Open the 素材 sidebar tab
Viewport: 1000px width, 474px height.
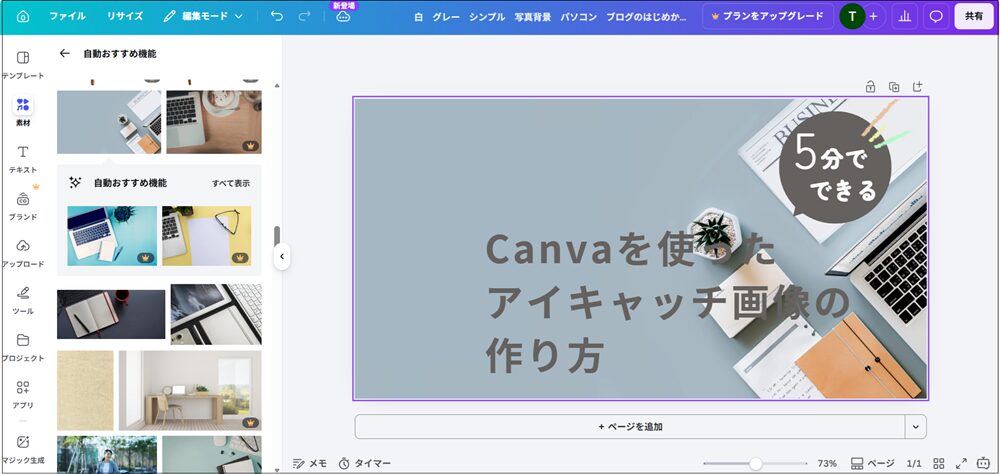[x=23, y=111]
